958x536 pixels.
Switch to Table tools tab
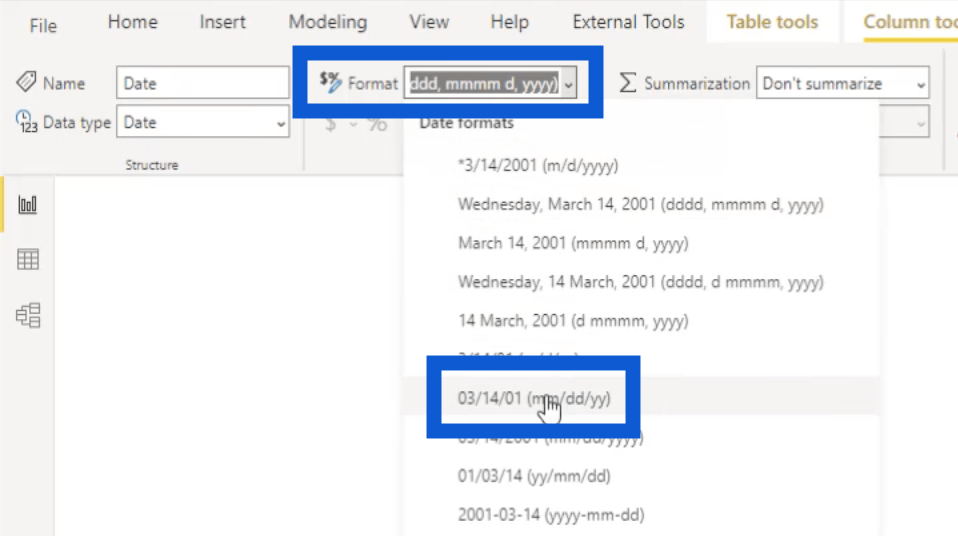tap(772, 22)
